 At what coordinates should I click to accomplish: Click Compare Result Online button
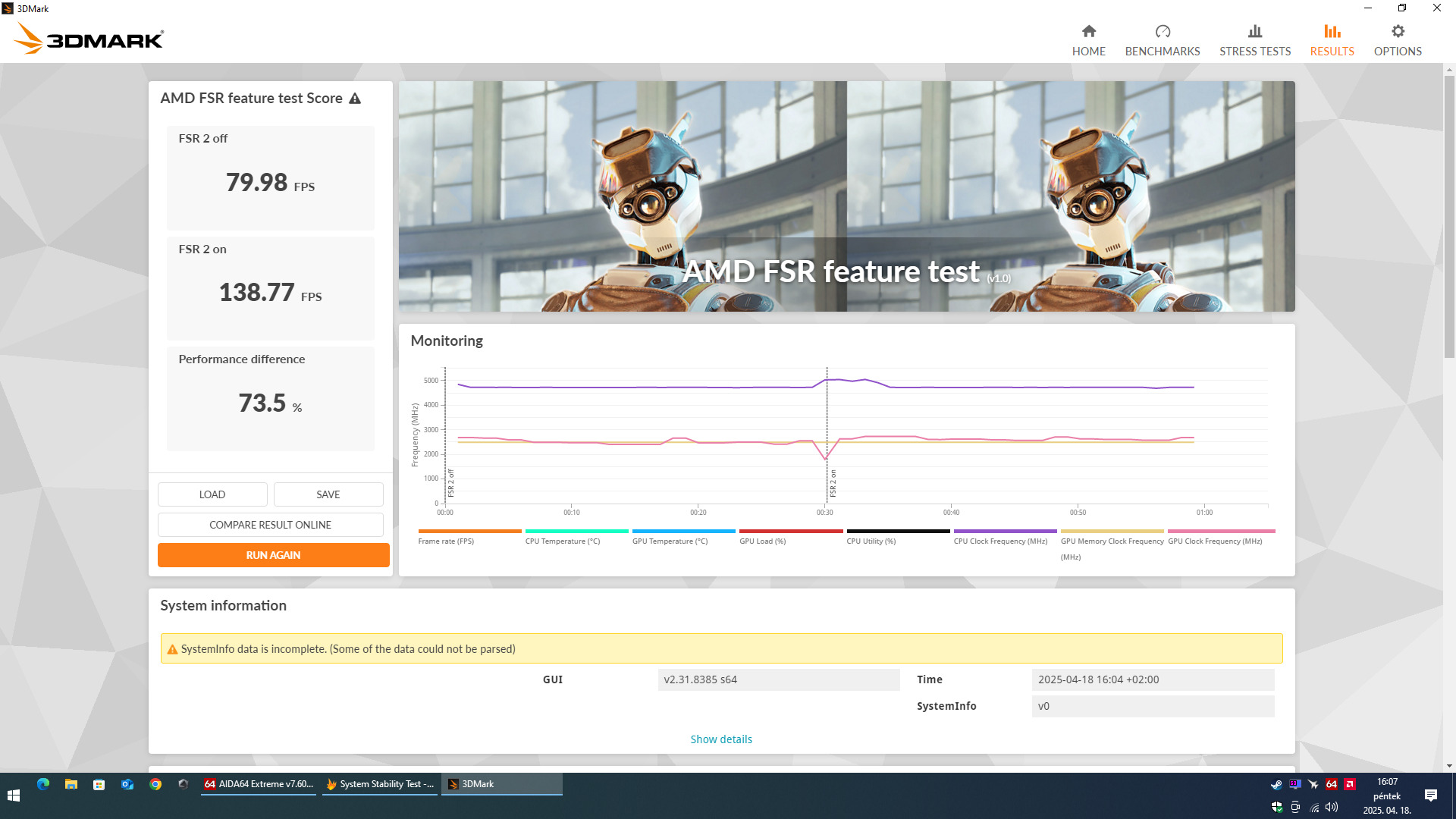click(x=270, y=525)
